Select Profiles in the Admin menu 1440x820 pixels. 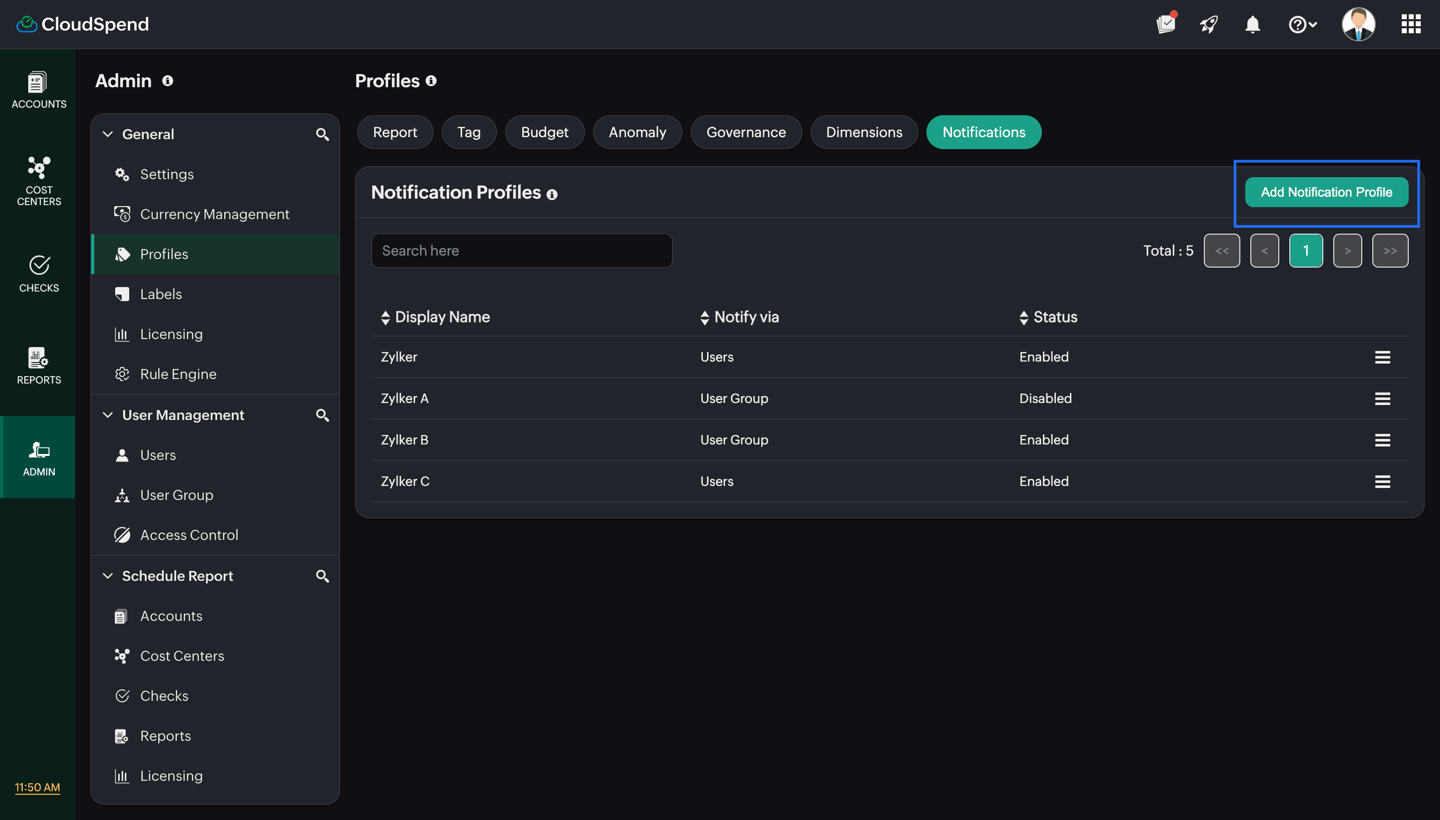point(216,254)
